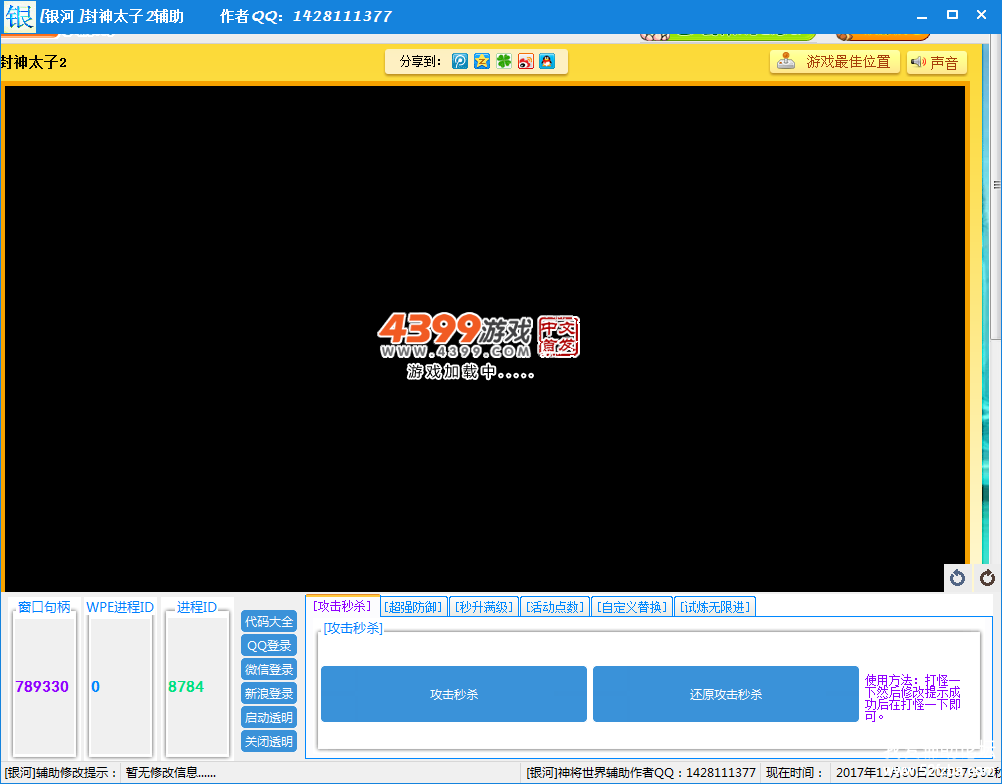Click the WPE process ID value 0
This screenshot has height=784, width=1002.
(95, 686)
